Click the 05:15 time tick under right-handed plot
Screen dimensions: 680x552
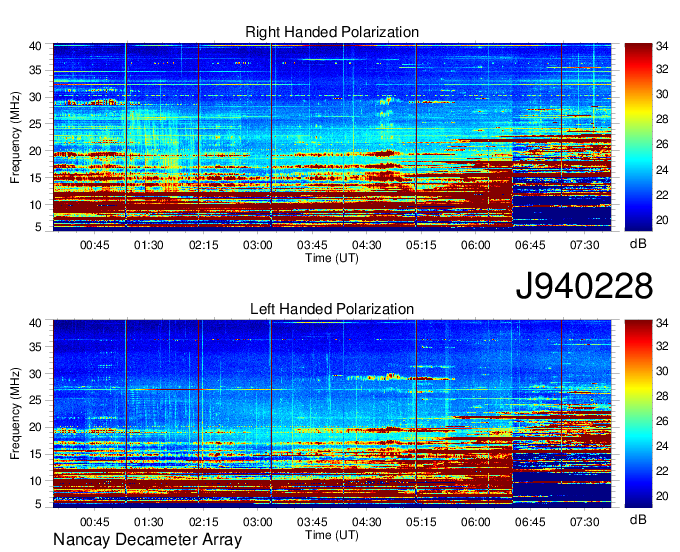(x=421, y=245)
